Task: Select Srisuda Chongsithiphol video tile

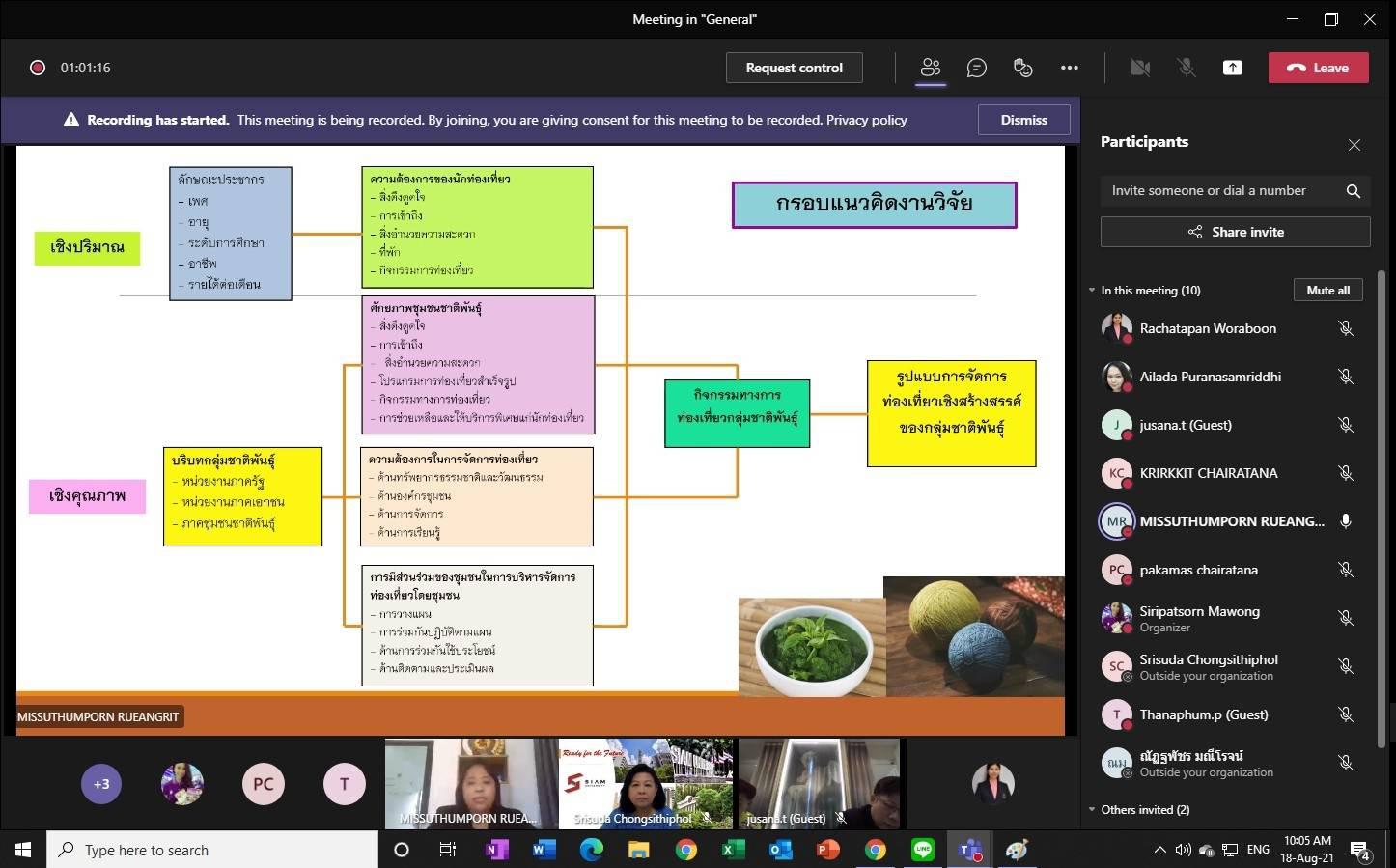Action: pos(646,784)
